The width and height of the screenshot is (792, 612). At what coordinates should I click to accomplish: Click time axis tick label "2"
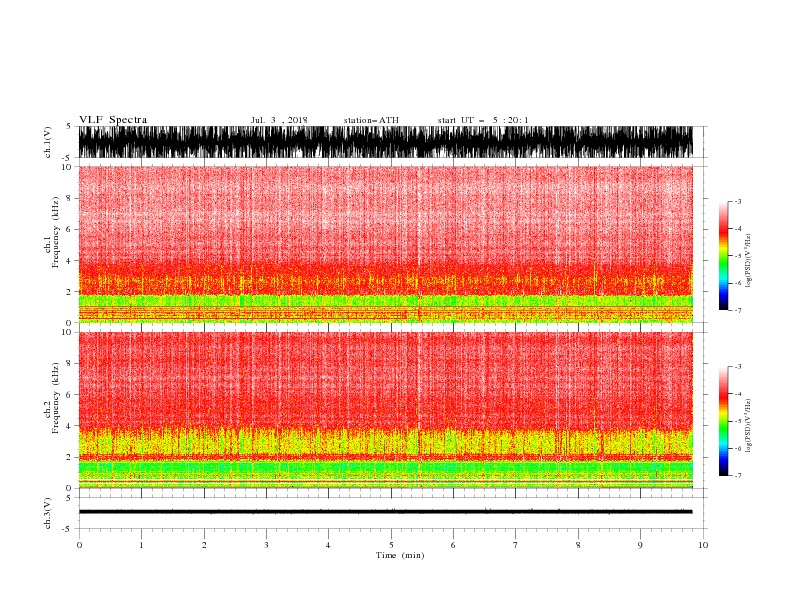coord(204,545)
